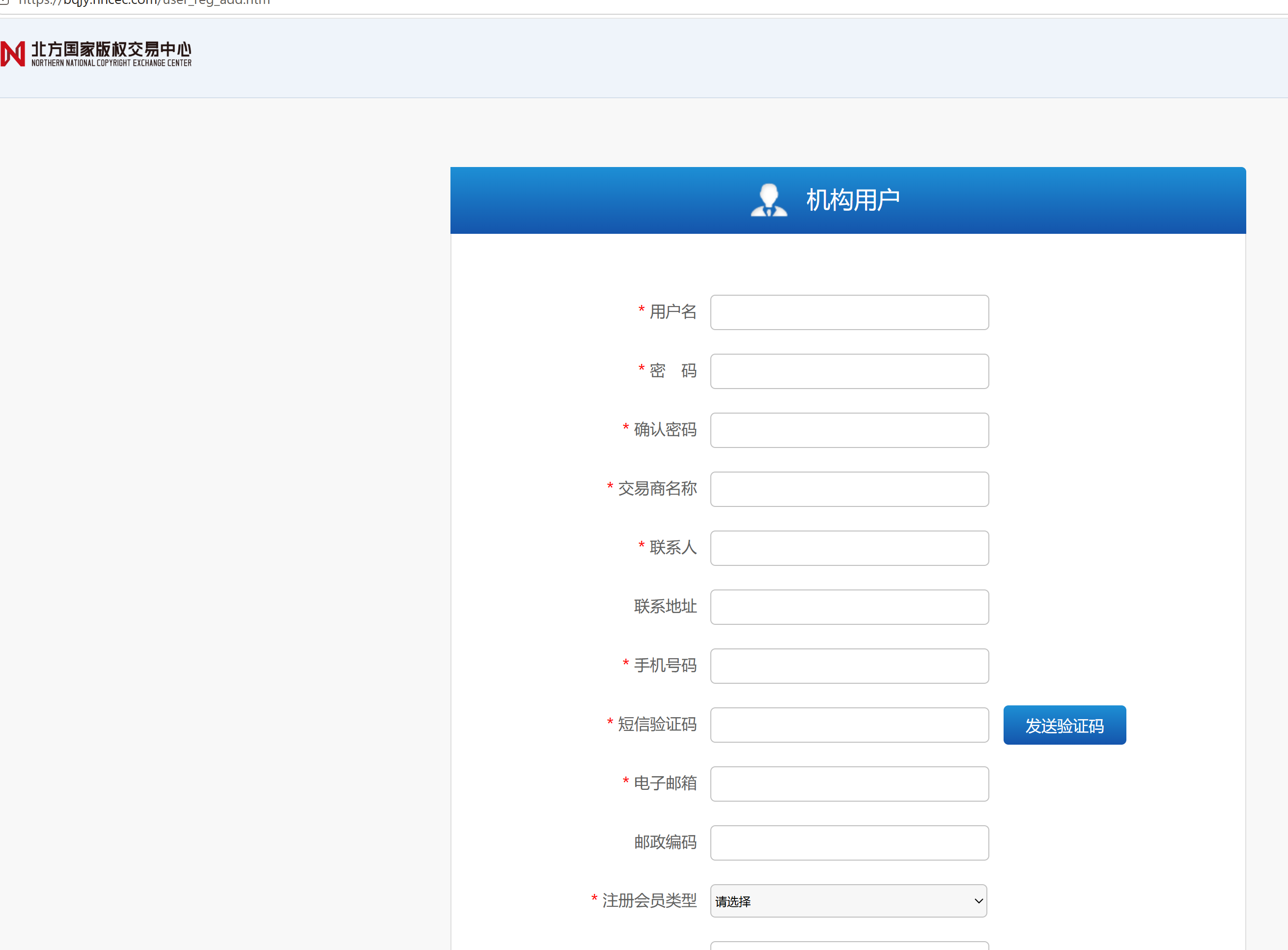Screen dimensions: 1288x950
Task: Focus the 用户名 input field
Action: [849, 312]
